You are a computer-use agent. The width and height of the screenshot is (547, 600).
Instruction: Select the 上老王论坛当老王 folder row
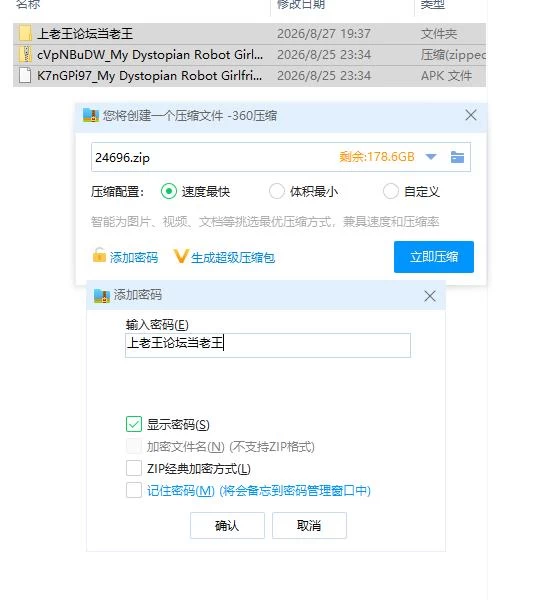tap(249, 34)
